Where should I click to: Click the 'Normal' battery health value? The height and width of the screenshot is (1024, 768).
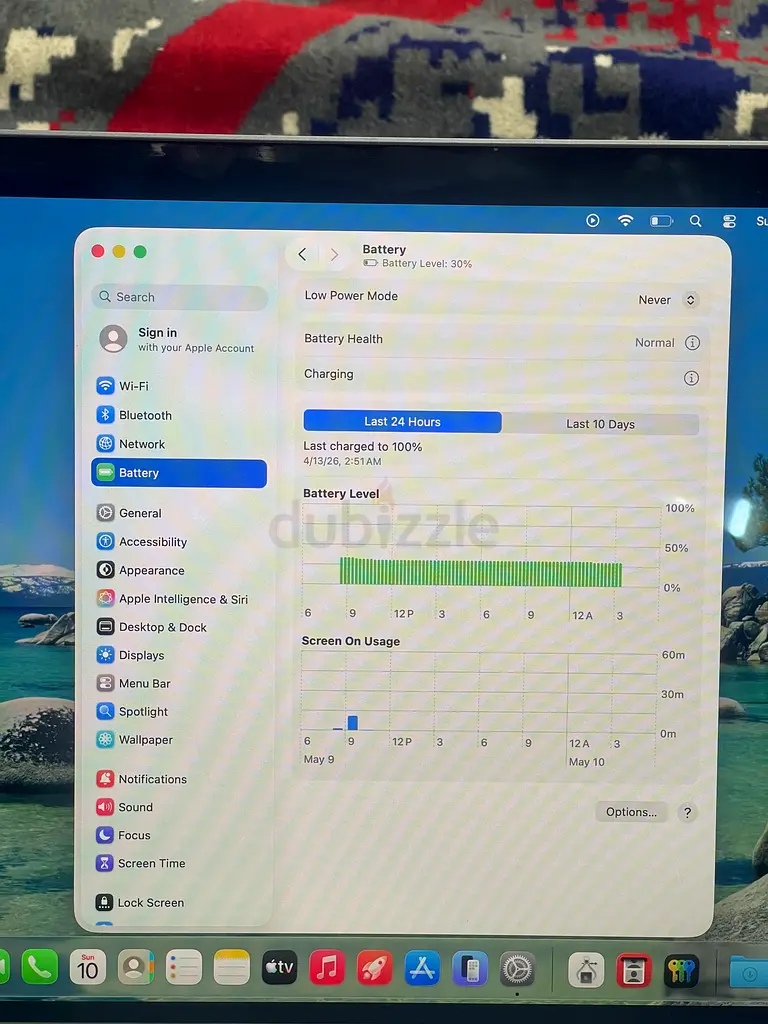pos(654,342)
